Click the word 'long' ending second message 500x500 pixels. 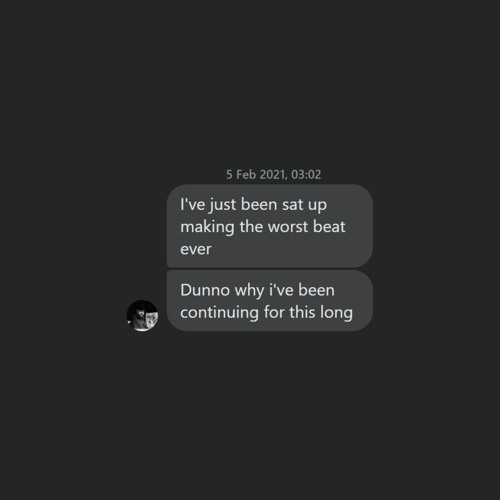336,313
